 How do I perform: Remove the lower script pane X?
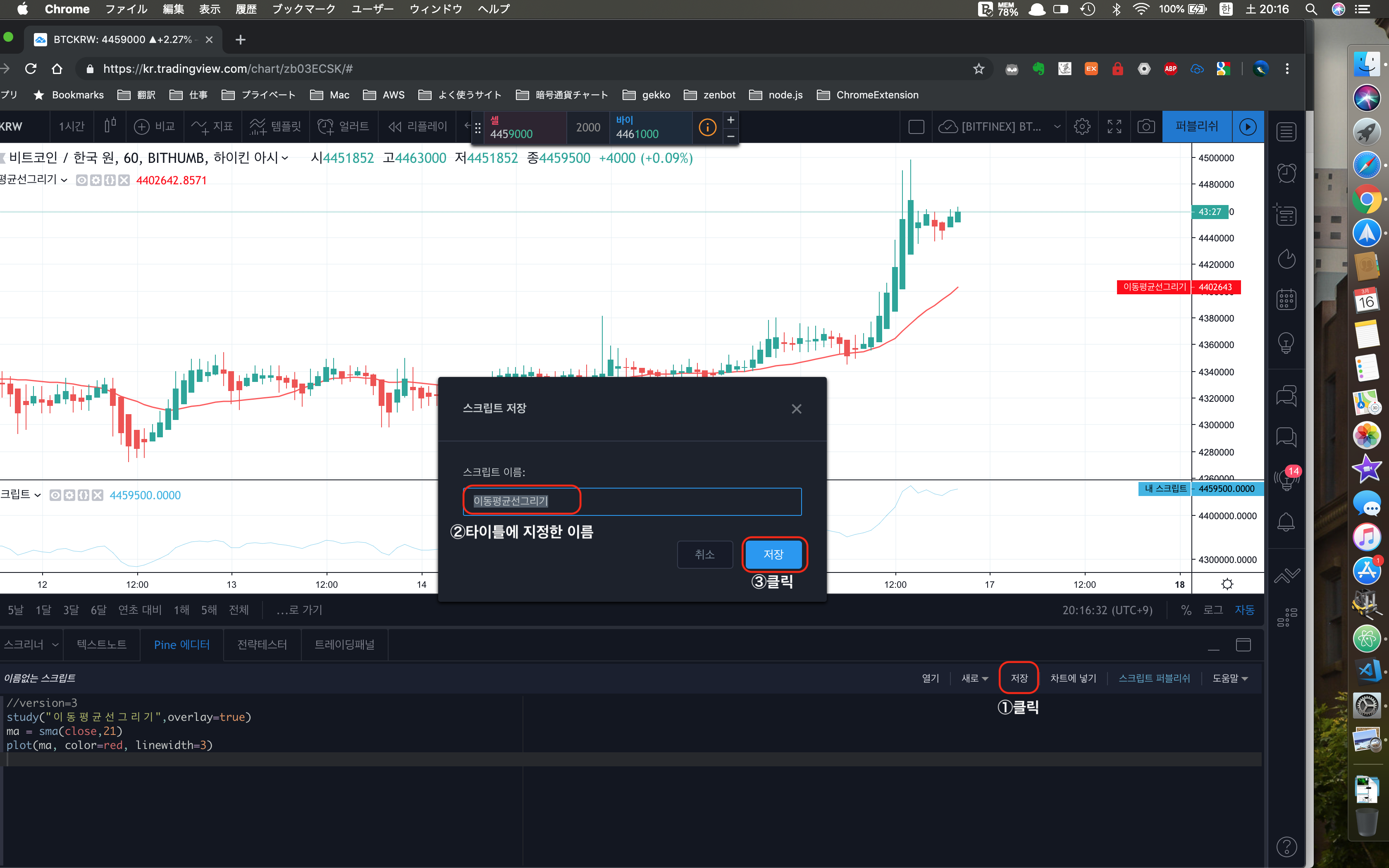pyautogui.click(x=98, y=495)
